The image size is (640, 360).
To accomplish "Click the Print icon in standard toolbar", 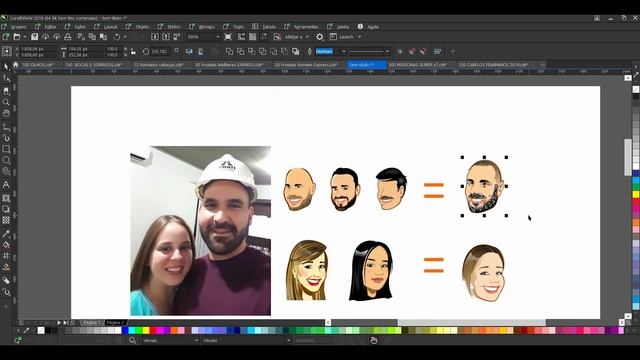I will (68, 37).
